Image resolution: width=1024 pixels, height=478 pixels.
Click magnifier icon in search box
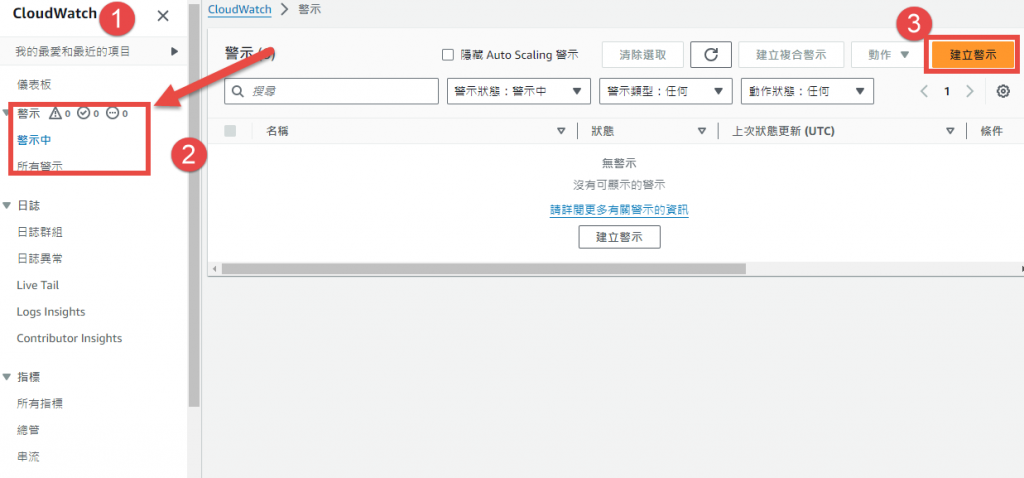pos(238,91)
